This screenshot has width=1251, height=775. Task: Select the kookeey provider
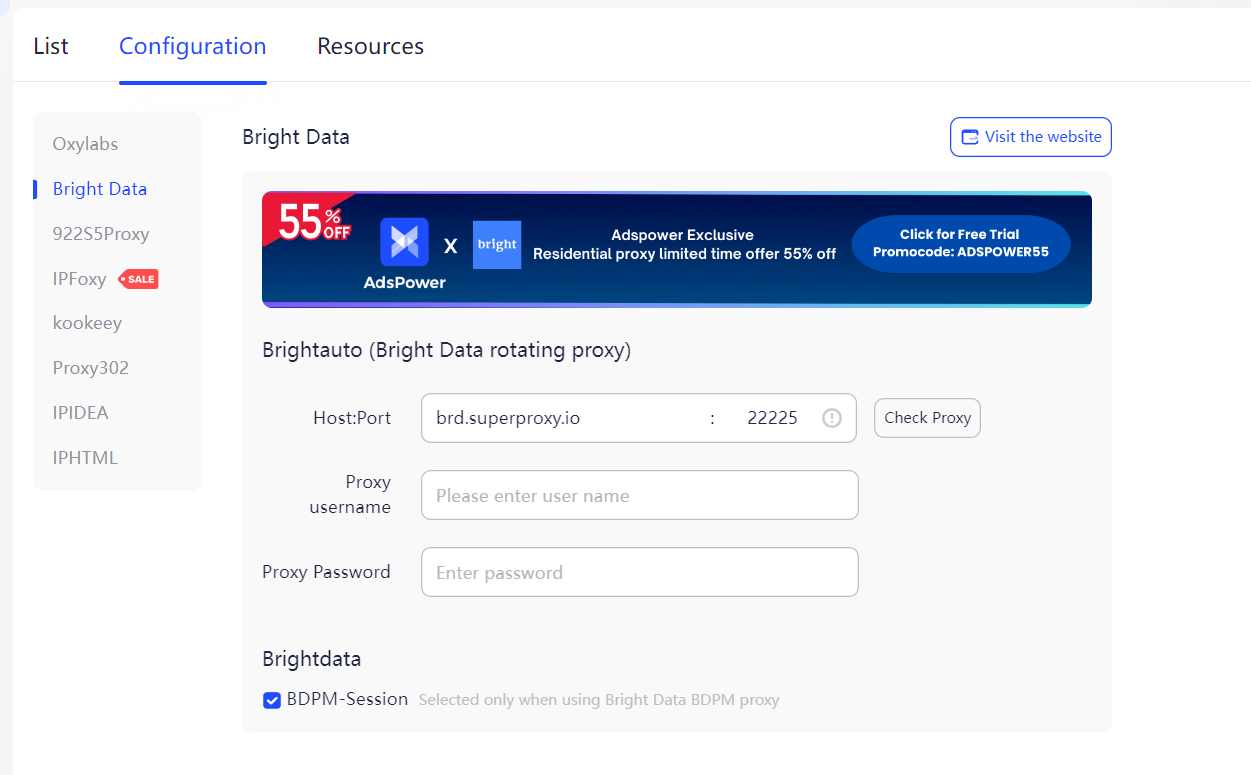pyautogui.click(x=87, y=323)
